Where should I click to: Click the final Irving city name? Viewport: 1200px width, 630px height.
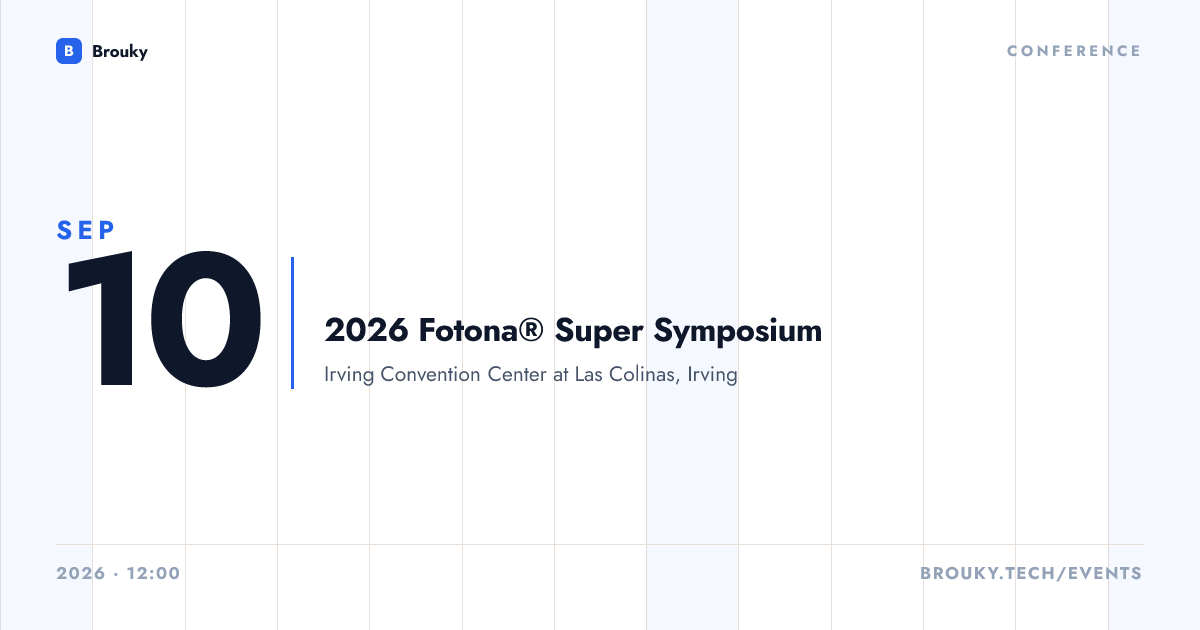click(713, 376)
